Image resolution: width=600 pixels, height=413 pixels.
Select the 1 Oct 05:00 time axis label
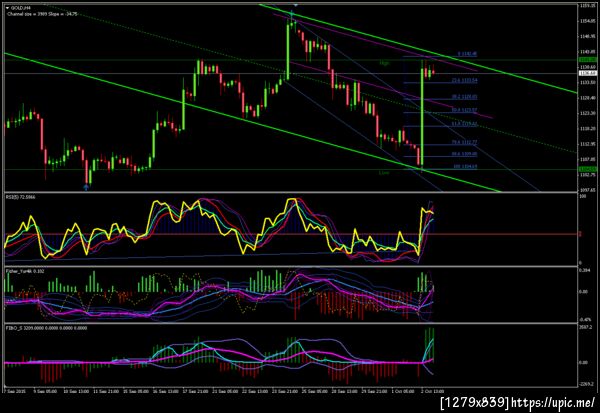403,392
